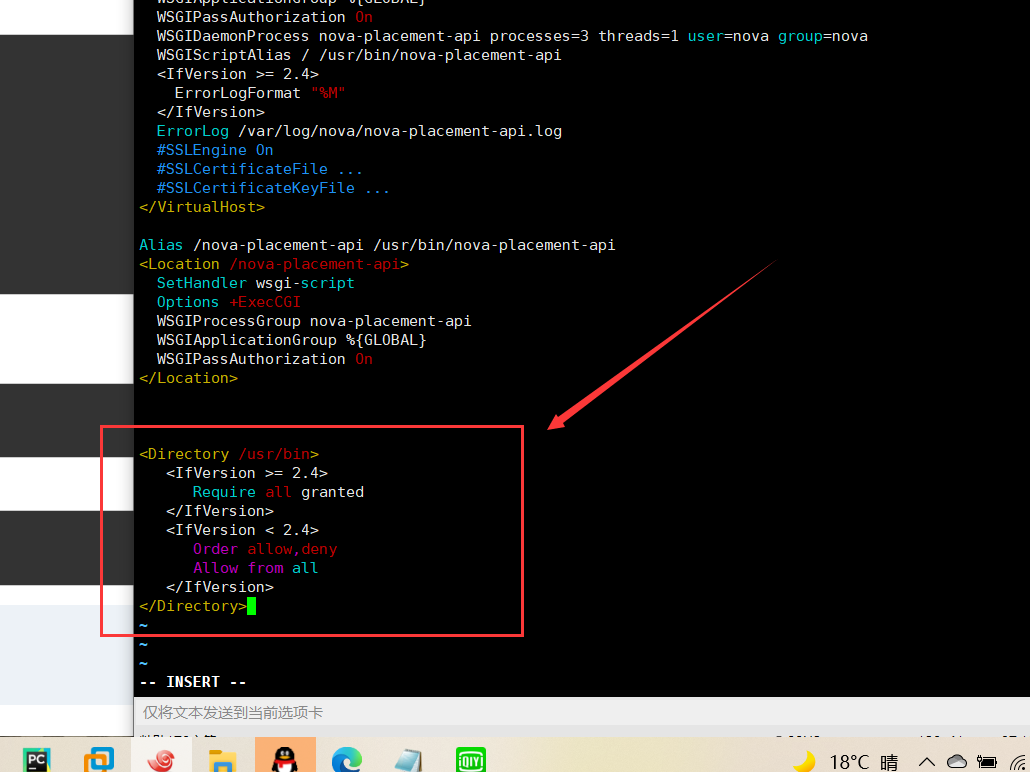Click 'WSGIProcessGroup nova-placement-api' line
This screenshot has width=1030, height=772.
pos(314,321)
